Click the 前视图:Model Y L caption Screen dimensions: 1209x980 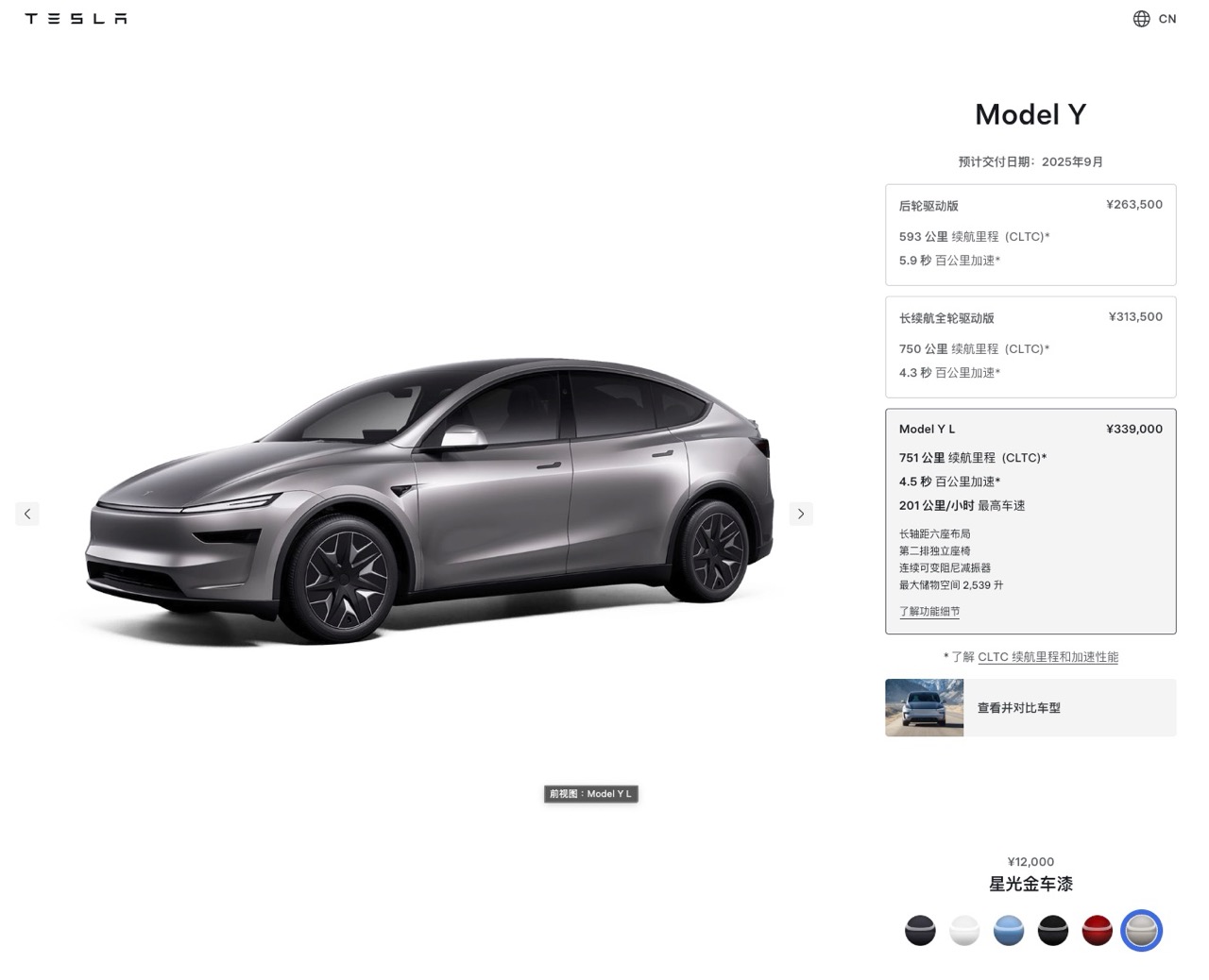[591, 794]
